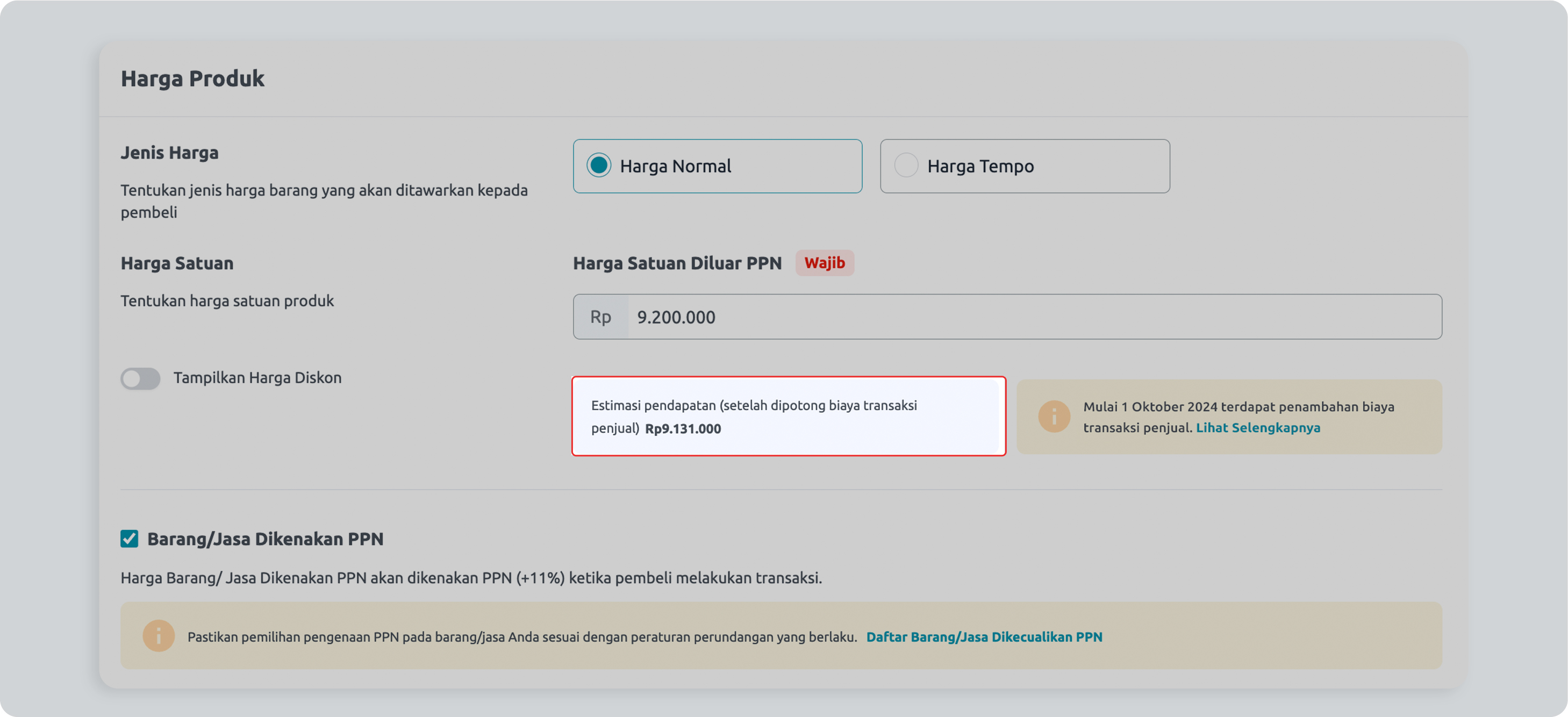The width and height of the screenshot is (1568, 717).
Task: Click the info icon in the PPN regulation notice
Action: [158, 636]
